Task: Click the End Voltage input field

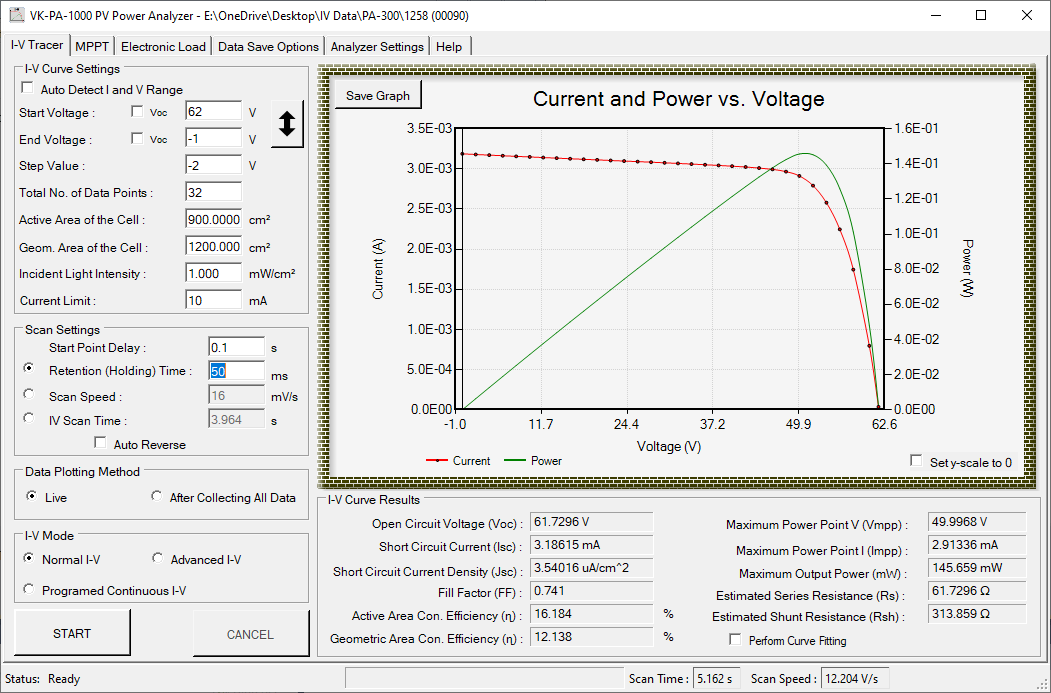Action: [x=213, y=138]
